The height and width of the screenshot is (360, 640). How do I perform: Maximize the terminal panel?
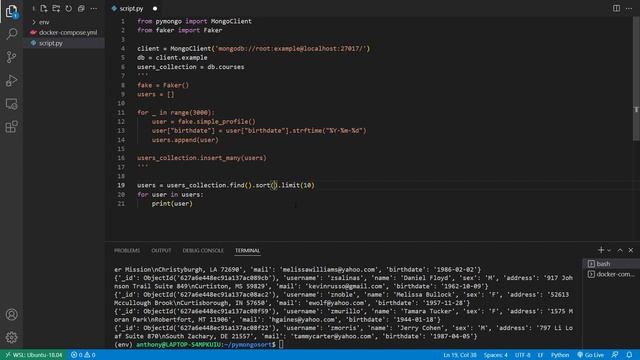tap(620, 250)
